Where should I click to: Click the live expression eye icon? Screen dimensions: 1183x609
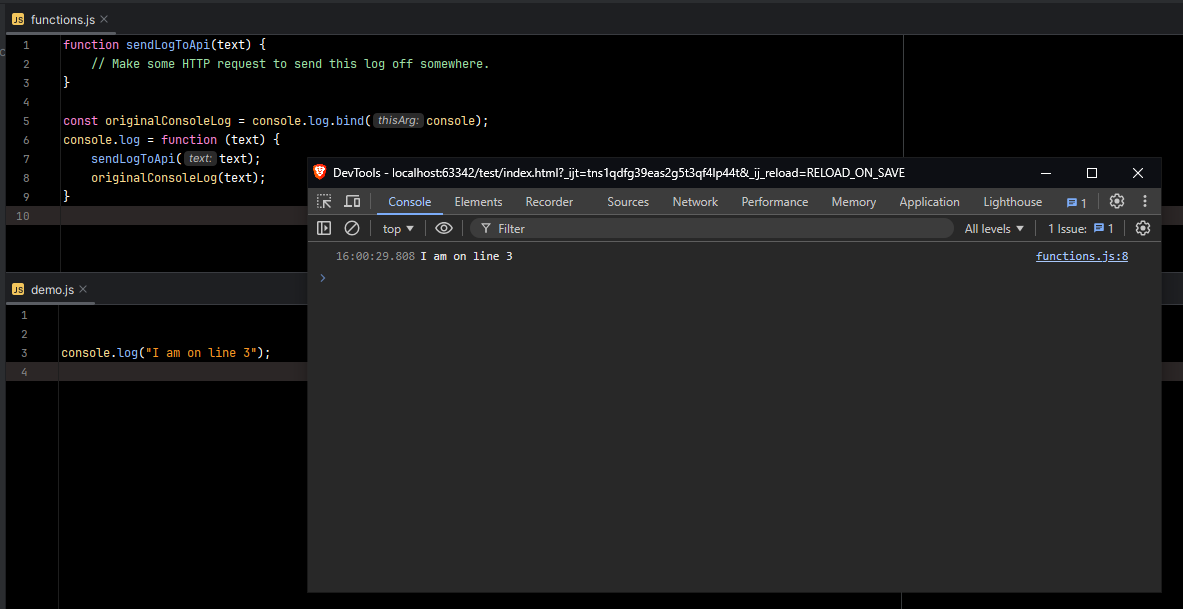pos(444,229)
